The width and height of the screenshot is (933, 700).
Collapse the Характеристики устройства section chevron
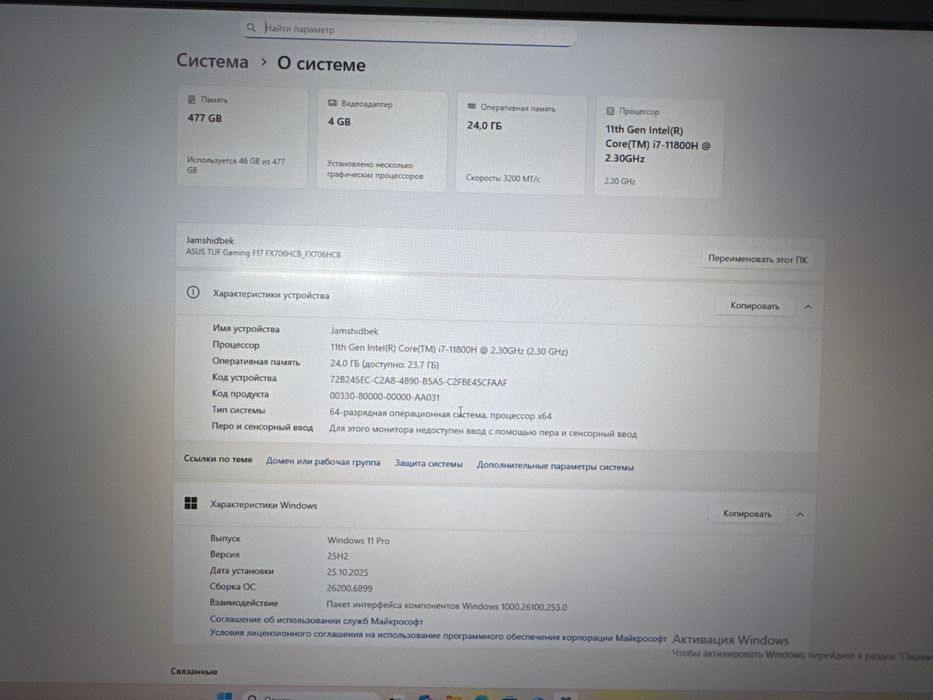(808, 307)
